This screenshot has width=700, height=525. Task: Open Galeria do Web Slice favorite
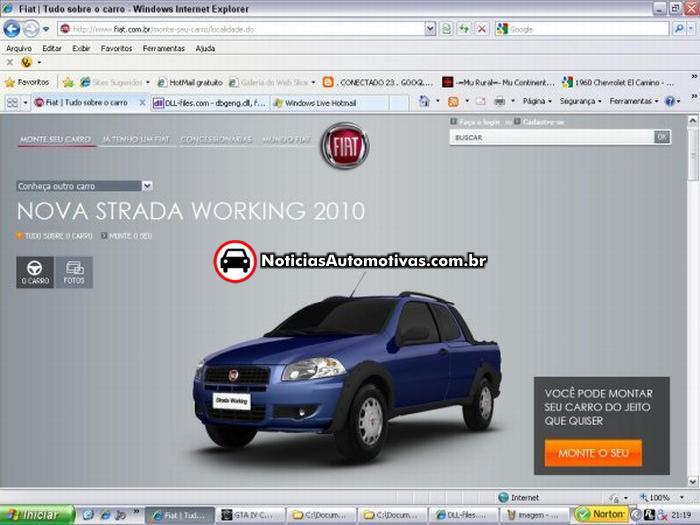pyautogui.click(x=272, y=83)
